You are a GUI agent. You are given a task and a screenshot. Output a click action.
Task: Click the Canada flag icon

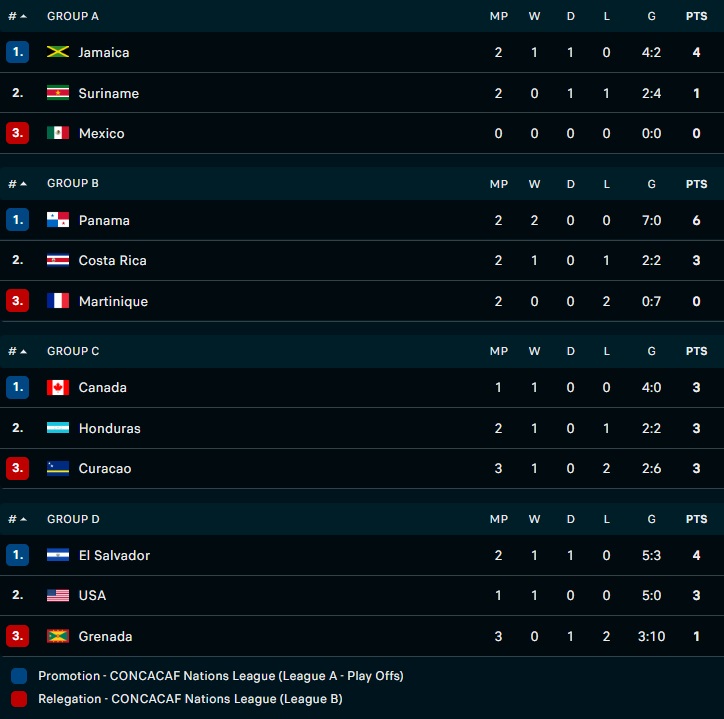pyautogui.click(x=58, y=387)
